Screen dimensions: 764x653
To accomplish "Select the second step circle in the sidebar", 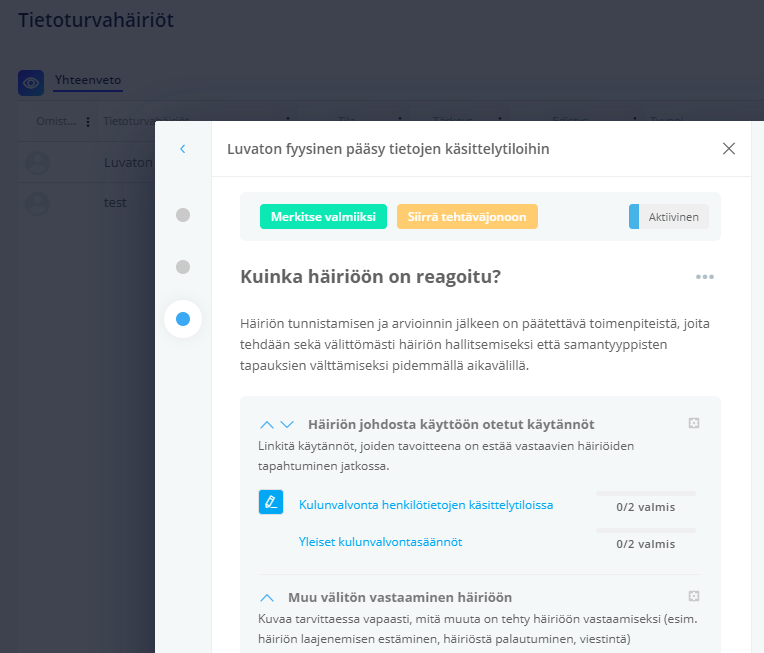I will tap(183, 267).
